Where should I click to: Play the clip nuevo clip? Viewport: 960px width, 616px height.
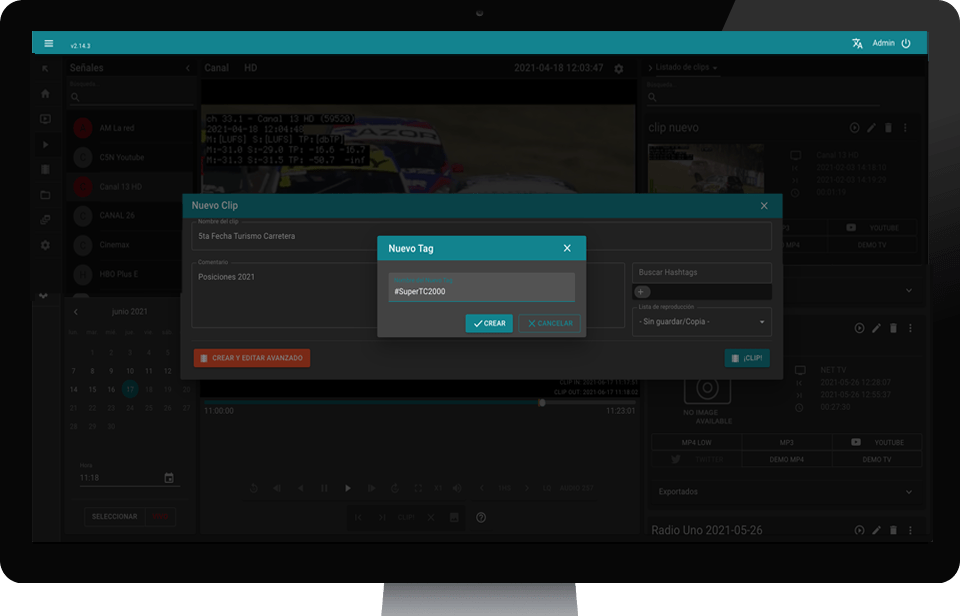[855, 128]
